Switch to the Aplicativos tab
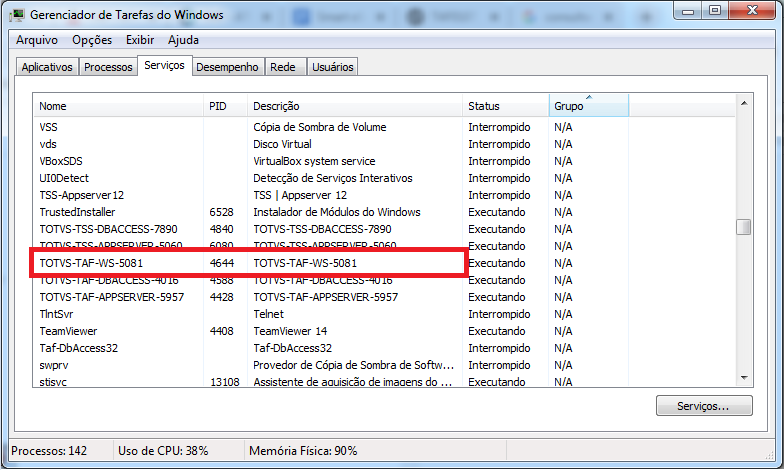This screenshot has width=784, height=470. (x=47, y=67)
